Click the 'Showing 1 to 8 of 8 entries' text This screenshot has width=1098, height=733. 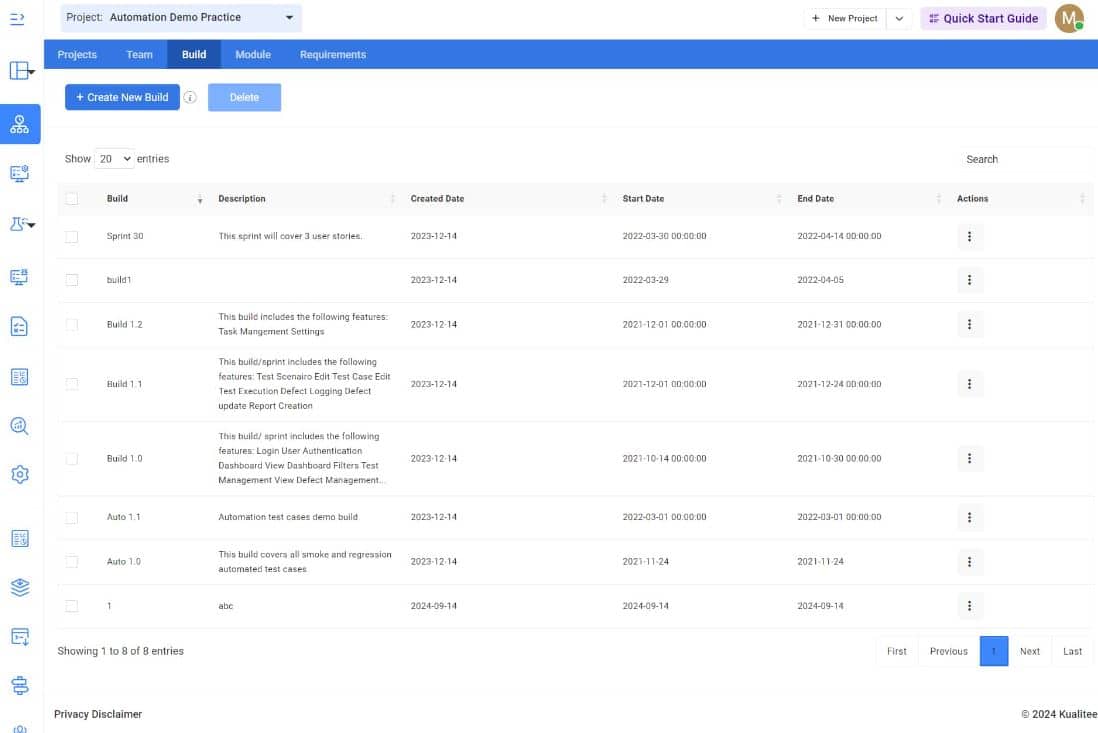[120, 651]
